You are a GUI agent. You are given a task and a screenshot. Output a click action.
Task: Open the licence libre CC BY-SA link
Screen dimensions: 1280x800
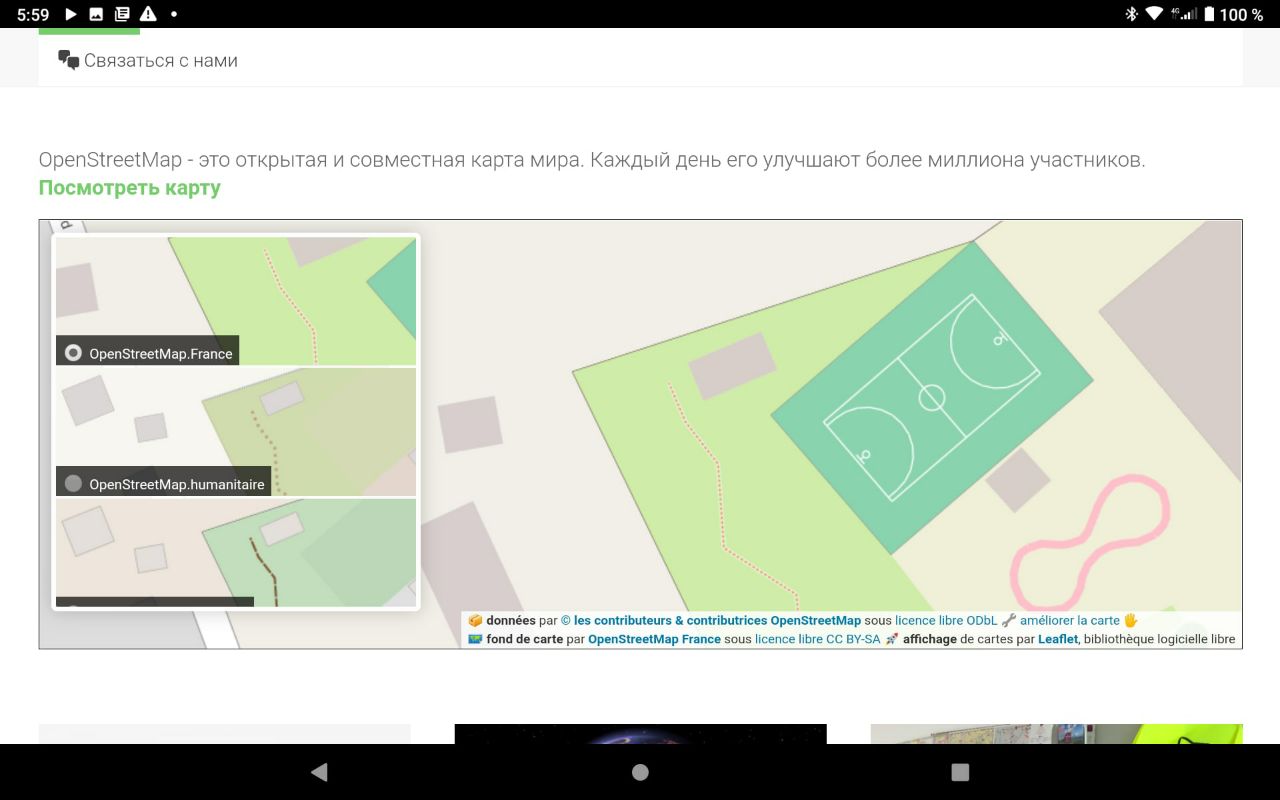pyautogui.click(x=818, y=639)
